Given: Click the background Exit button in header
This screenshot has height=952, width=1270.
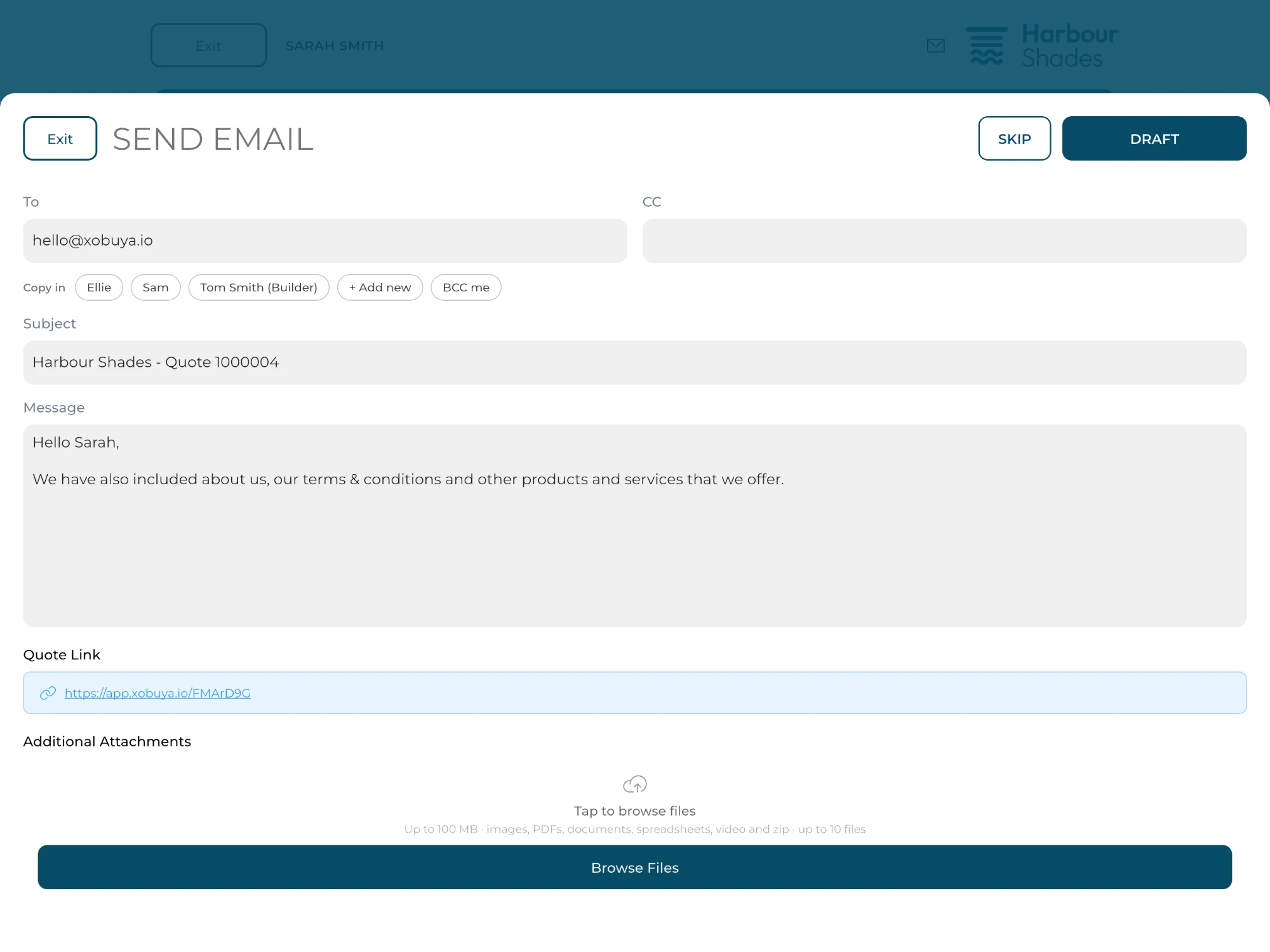Looking at the screenshot, I should coord(208,46).
